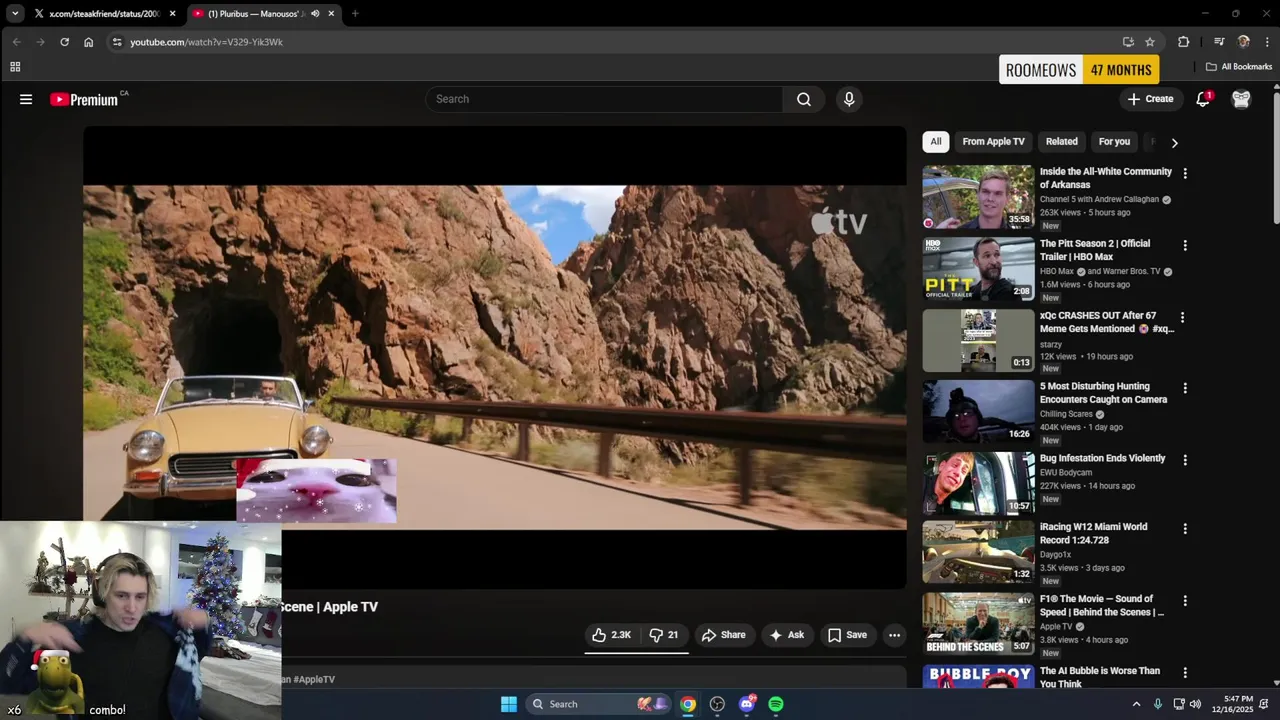
Task: Open iRacing W12 Miami World Record thumbnail
Action: point(978,552)
